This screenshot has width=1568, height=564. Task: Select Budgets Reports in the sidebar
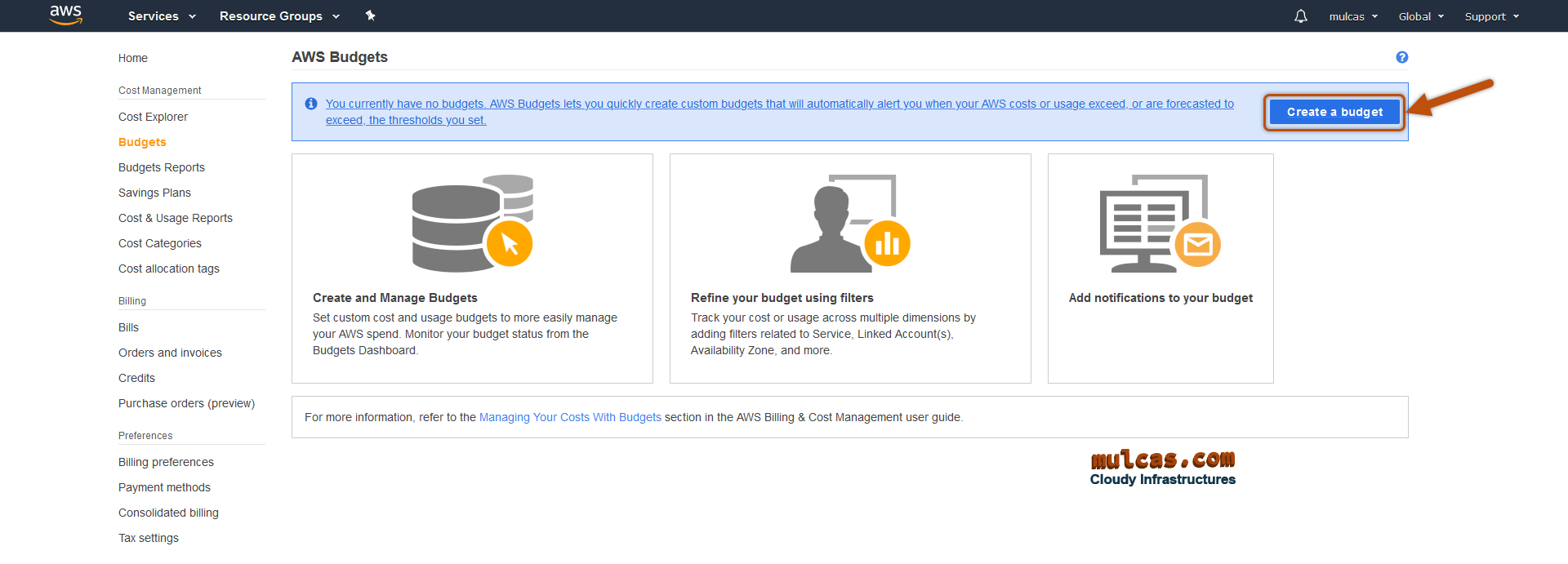[x=162, y=167]
